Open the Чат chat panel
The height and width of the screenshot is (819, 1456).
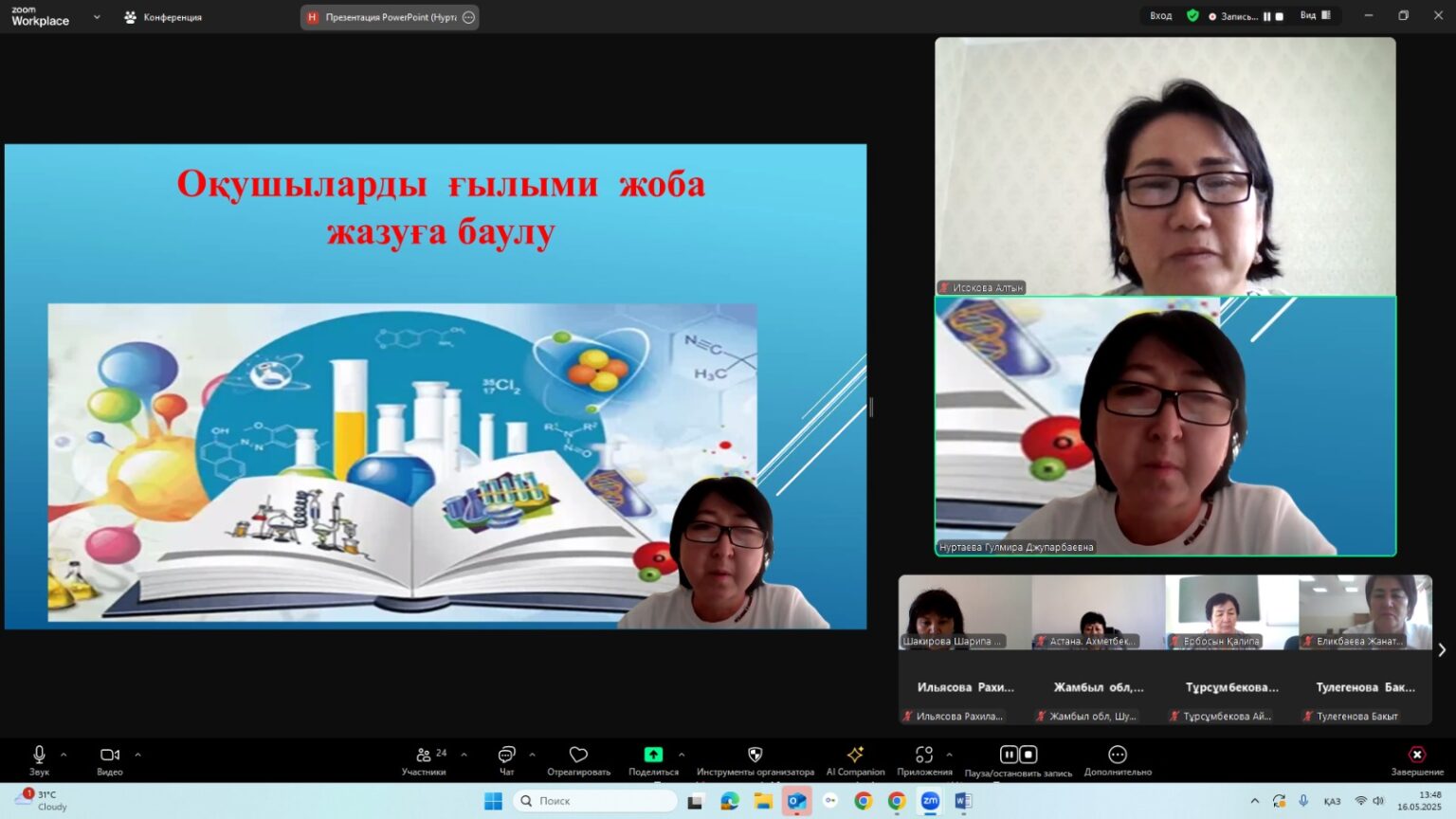pos(506,759)
